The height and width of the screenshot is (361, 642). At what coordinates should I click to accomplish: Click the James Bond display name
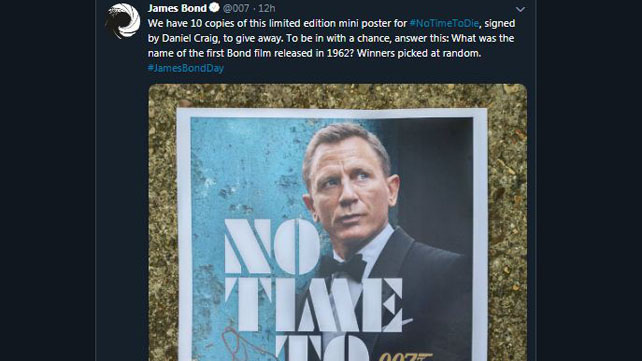coord(177,8)
